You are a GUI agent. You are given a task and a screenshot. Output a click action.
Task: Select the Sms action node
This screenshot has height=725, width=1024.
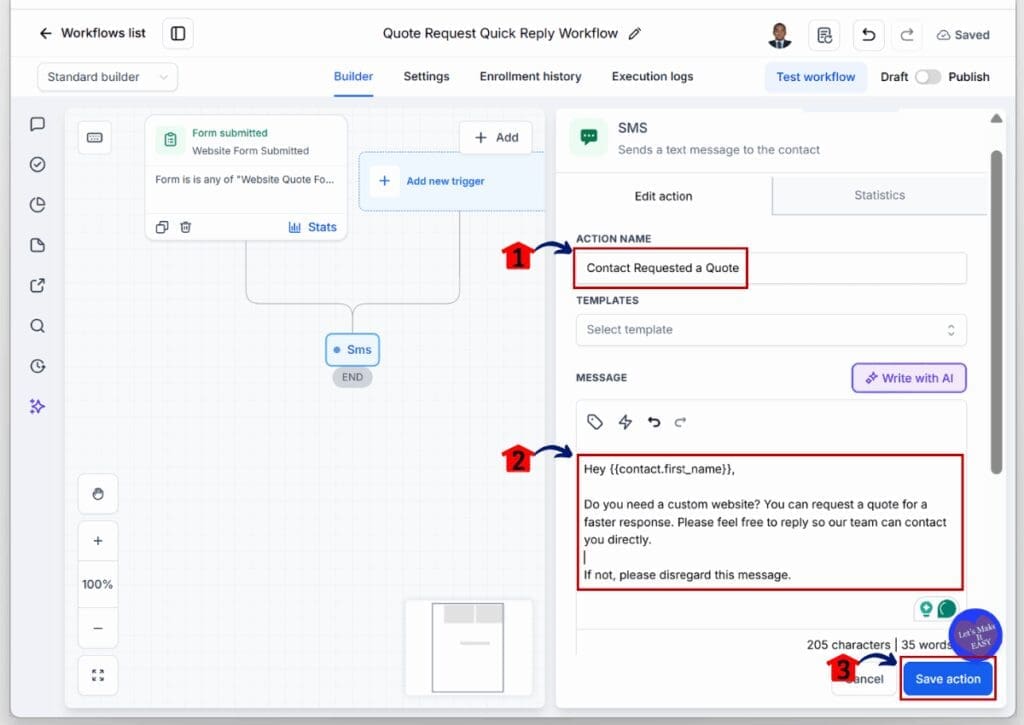pos(353,350)
